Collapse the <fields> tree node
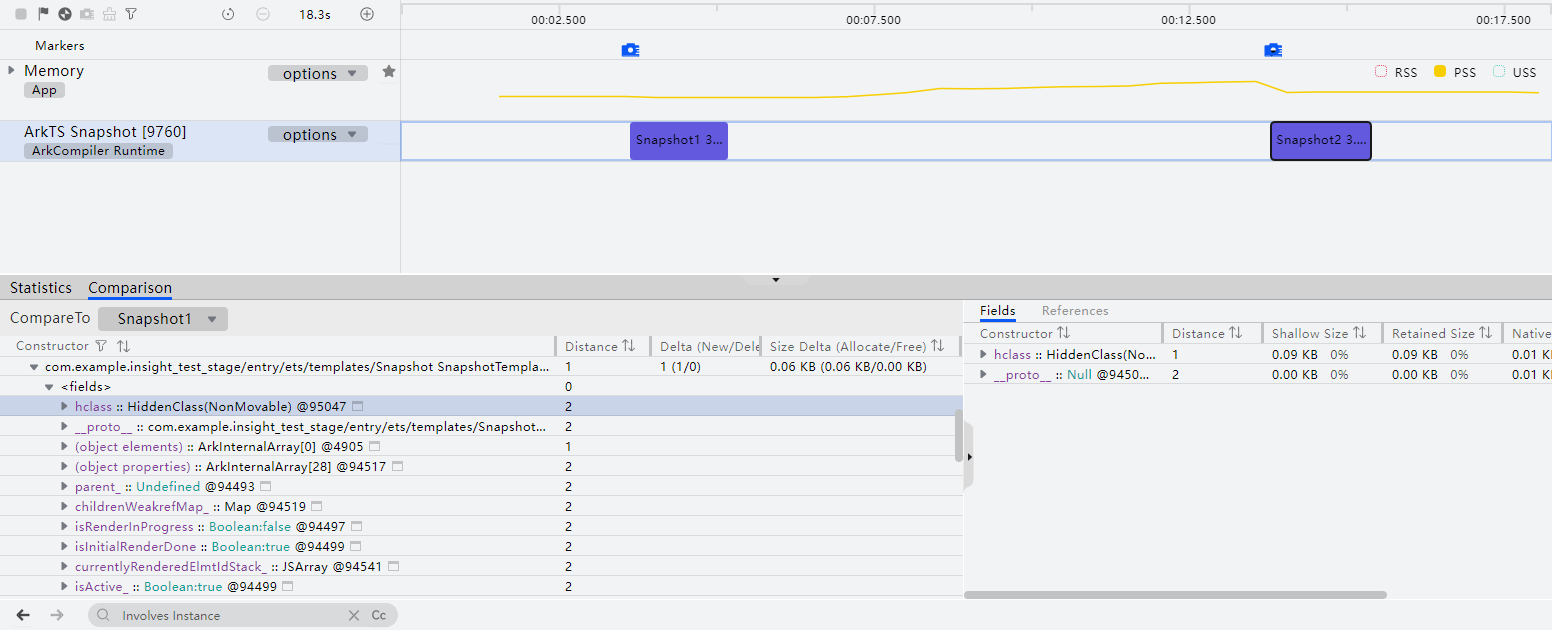Viewport: 1552px width, 630px height. click(x=49, y=386)
